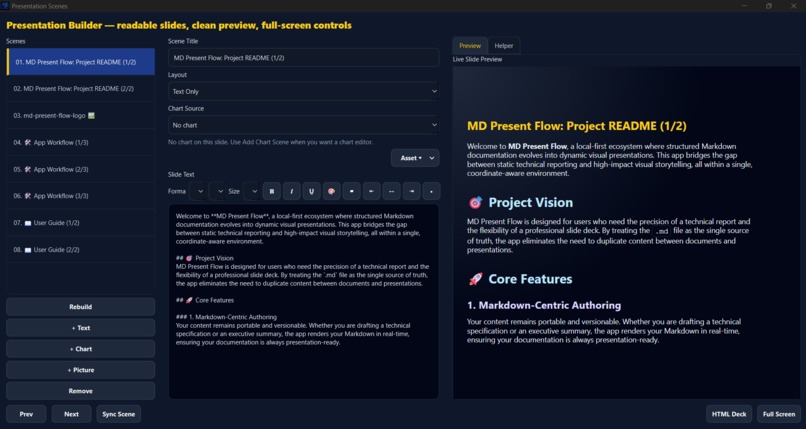This screenshot has width=806, height=429.
Task: Open the Size dropdown
Action: pos(251,191)
